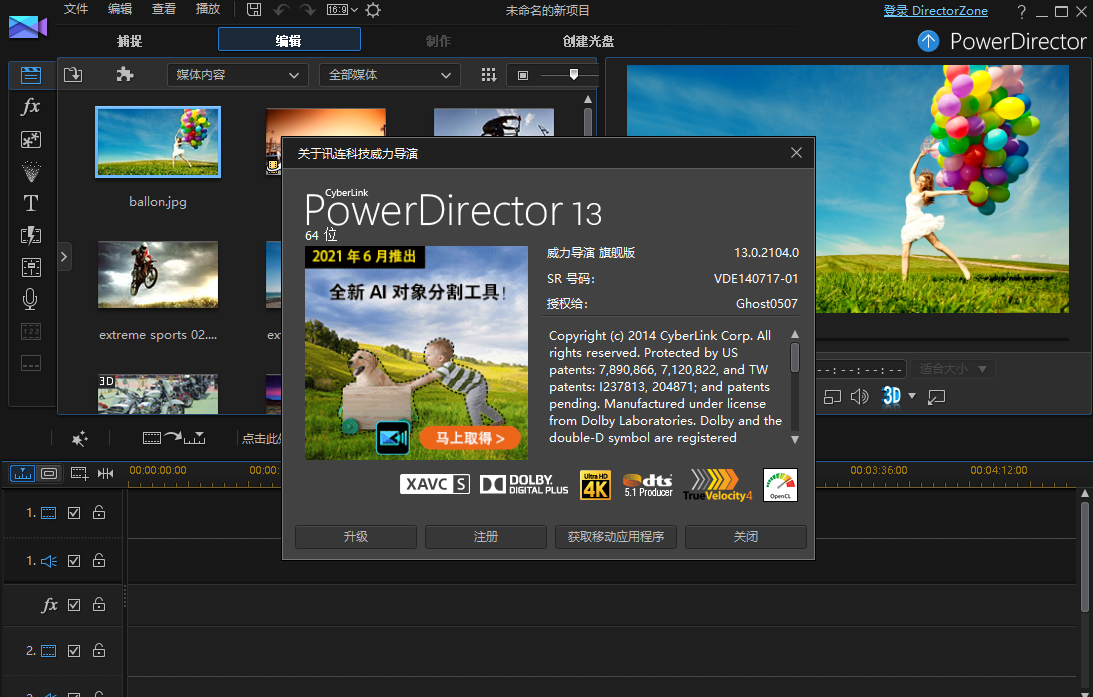Click the storyboard view icon

click(x=49, y=474)
